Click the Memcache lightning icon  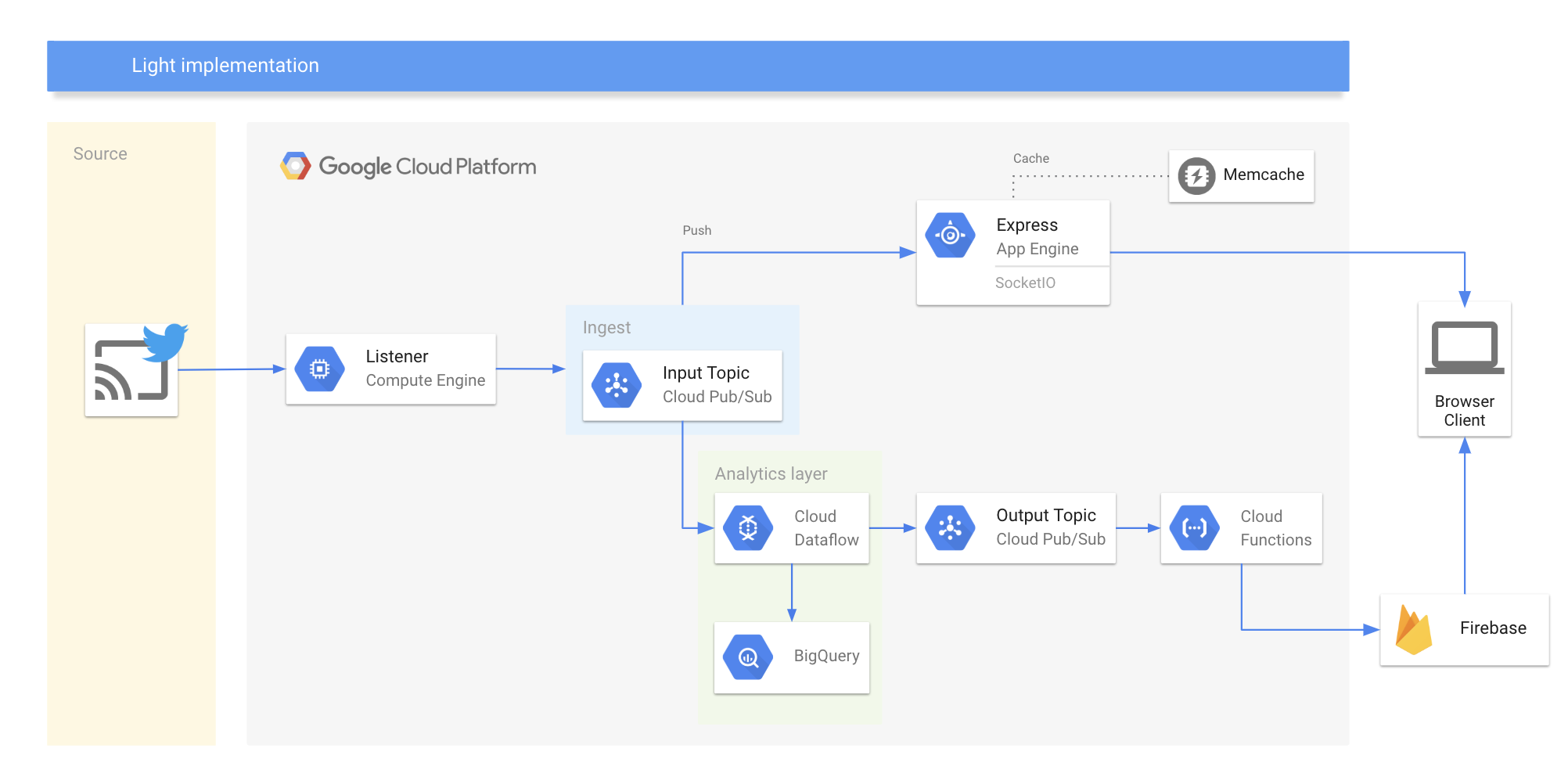point(1196,176)
